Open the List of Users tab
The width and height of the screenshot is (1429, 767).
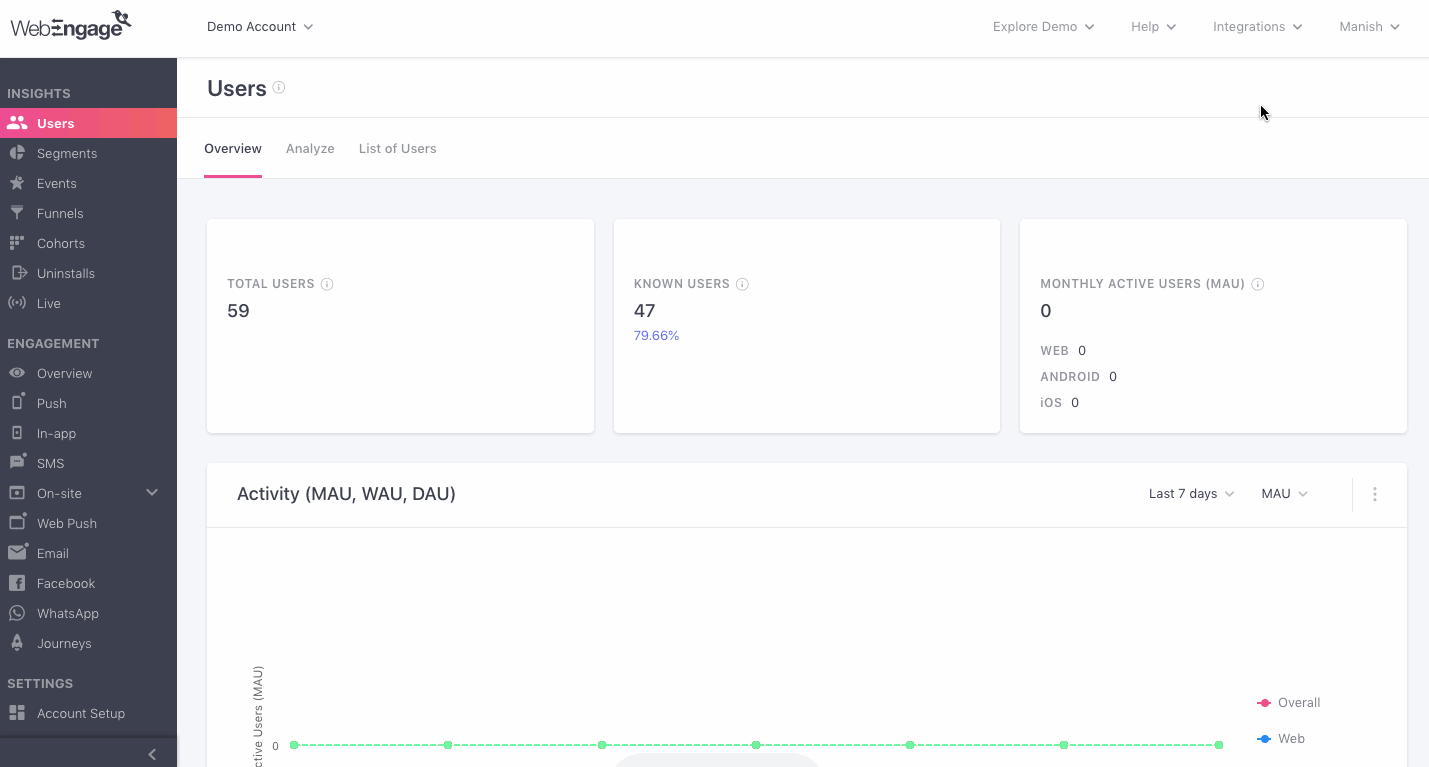click(x=397, y=148)
